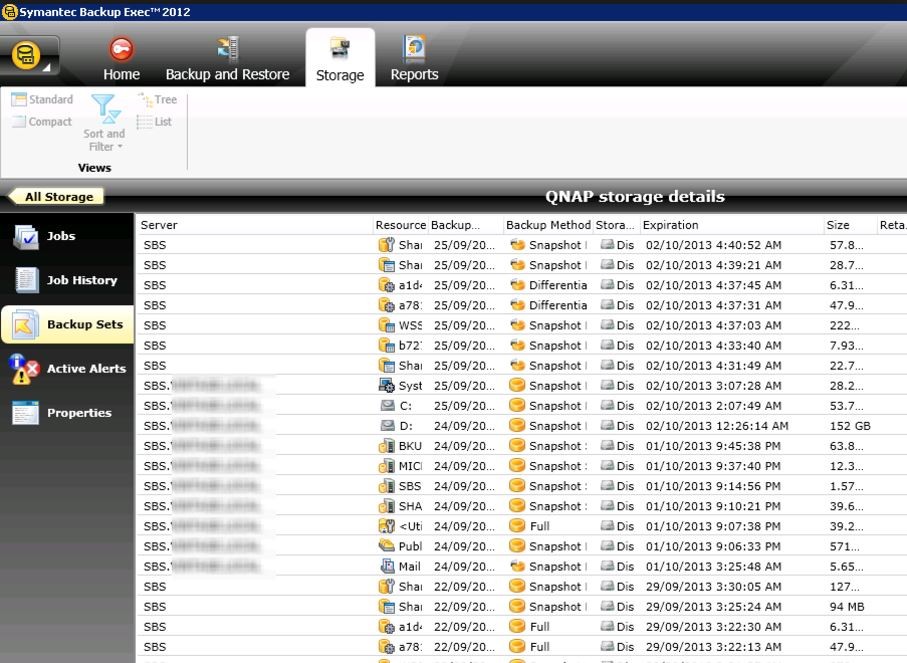
Task: Open Jobs in the left sidebar
Action: pos(67,236)
